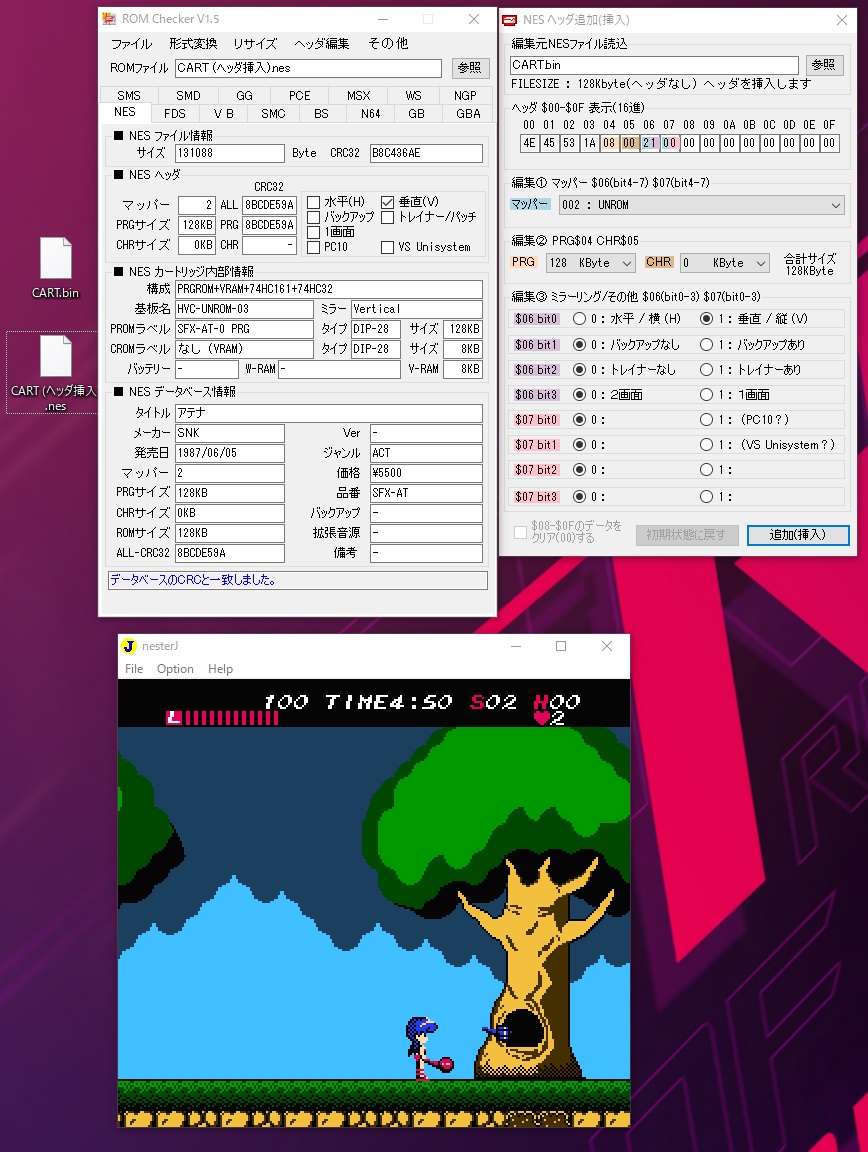Switch to PCE tab
This screenshot has height=1152, width=868.
(300, 96)
